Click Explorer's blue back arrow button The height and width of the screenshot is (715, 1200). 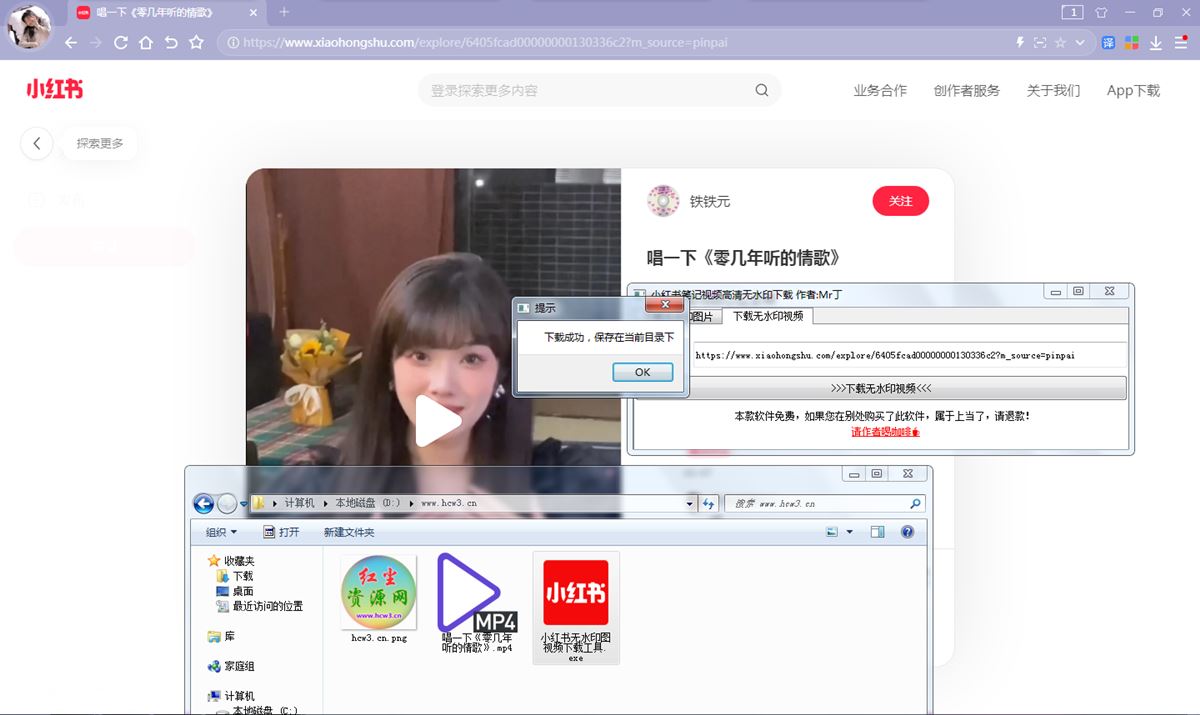tap(204, 504)
